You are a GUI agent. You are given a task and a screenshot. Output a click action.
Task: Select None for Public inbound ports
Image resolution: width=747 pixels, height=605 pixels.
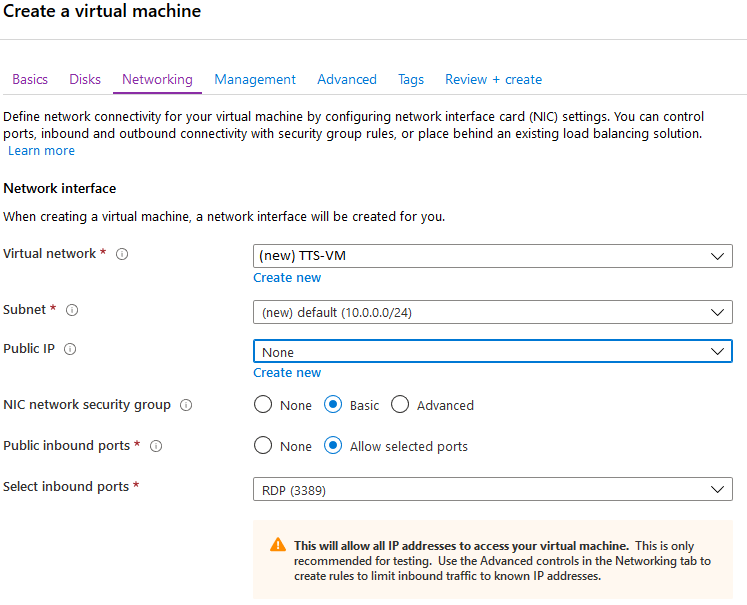(263, 446)
